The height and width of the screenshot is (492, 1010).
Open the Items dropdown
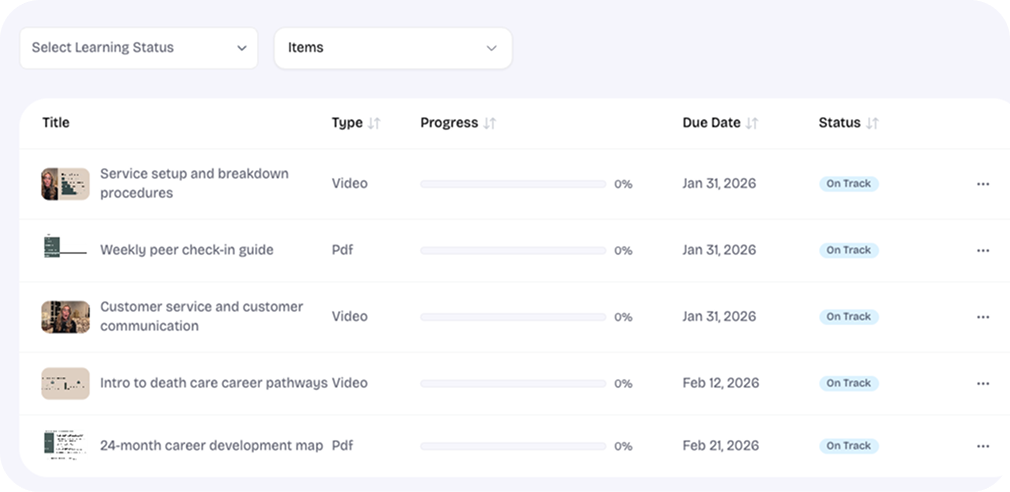coord(393,48)
